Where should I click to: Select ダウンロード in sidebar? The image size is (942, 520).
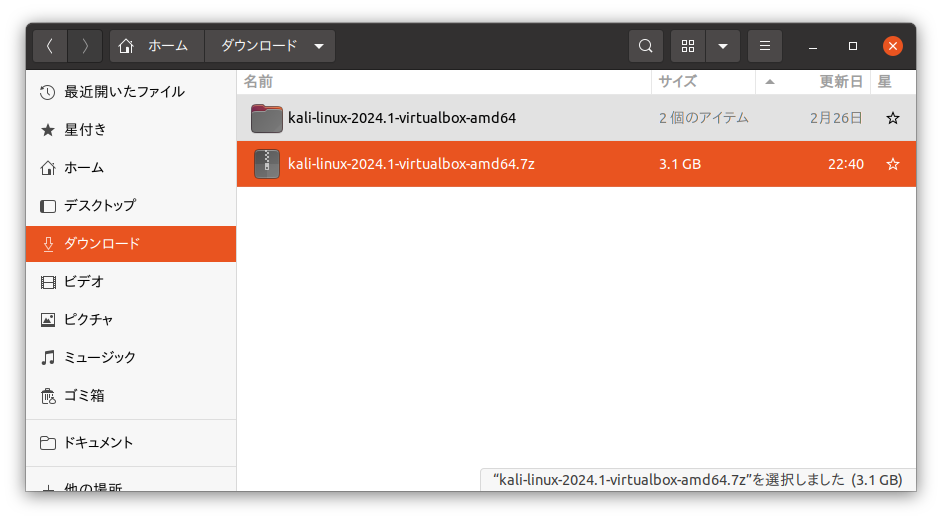click(x=131, y=244)
